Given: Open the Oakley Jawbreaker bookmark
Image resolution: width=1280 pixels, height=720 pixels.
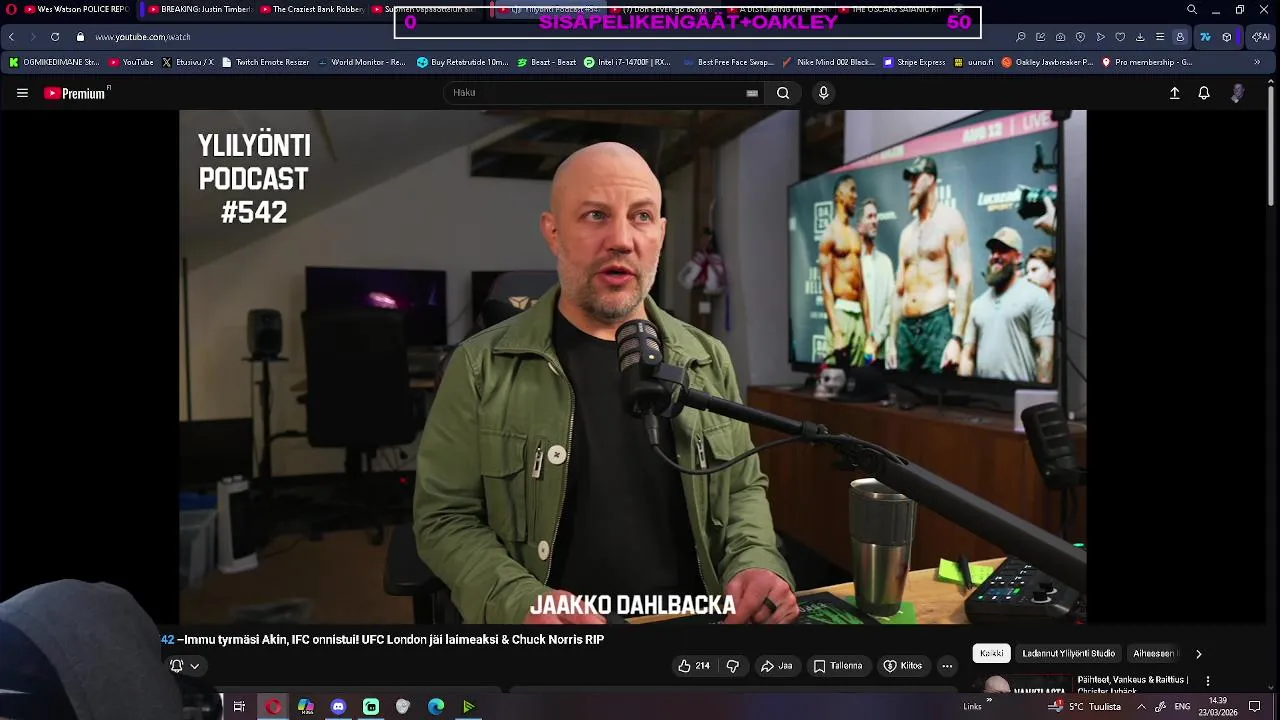Looking at the screenshot, I should coord(1047,62).
